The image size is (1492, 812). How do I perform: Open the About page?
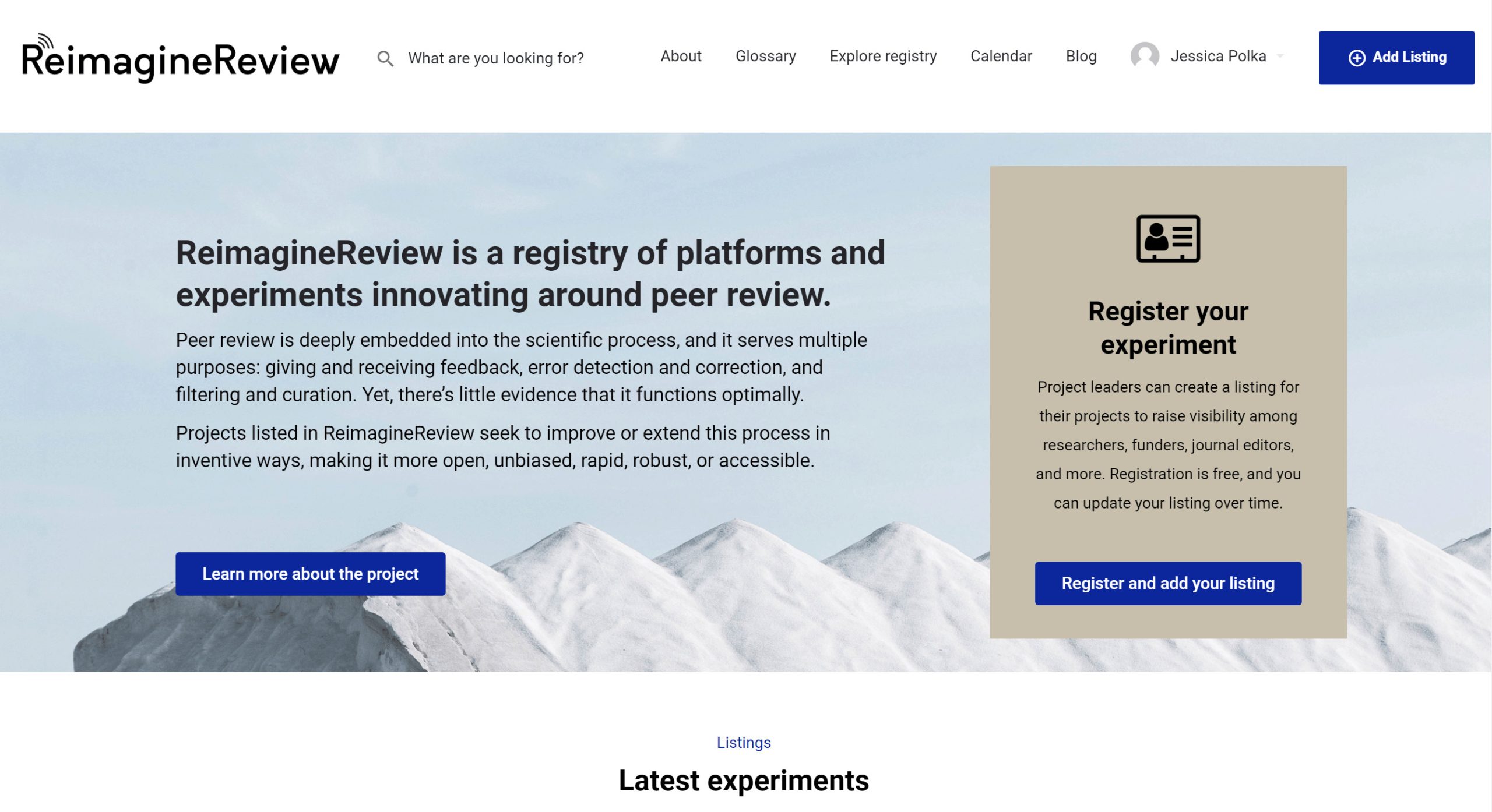[x=680, y=56]
